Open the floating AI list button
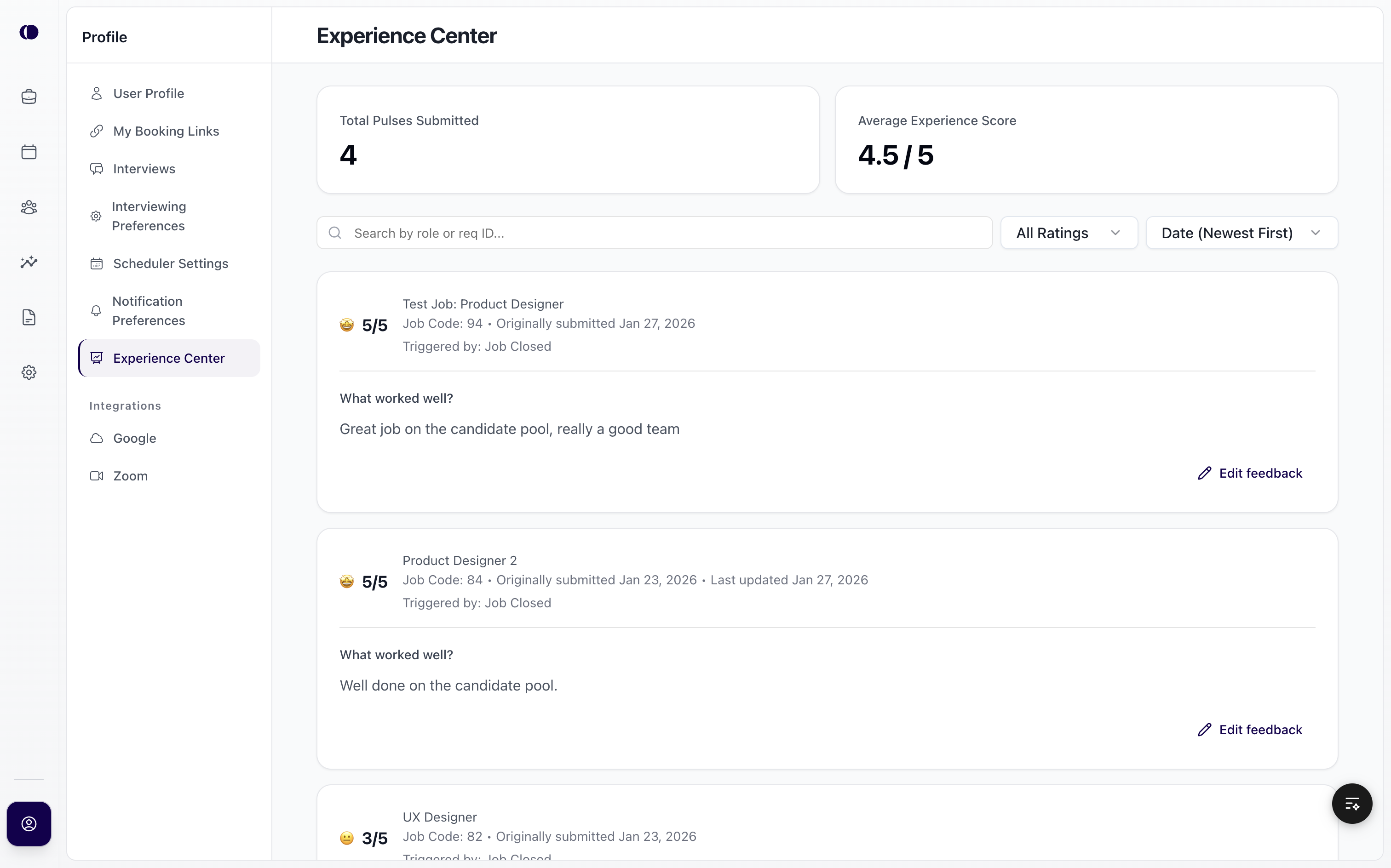Image resolution: width=1391 pixels, height=868 pixels. point(1352,803)
